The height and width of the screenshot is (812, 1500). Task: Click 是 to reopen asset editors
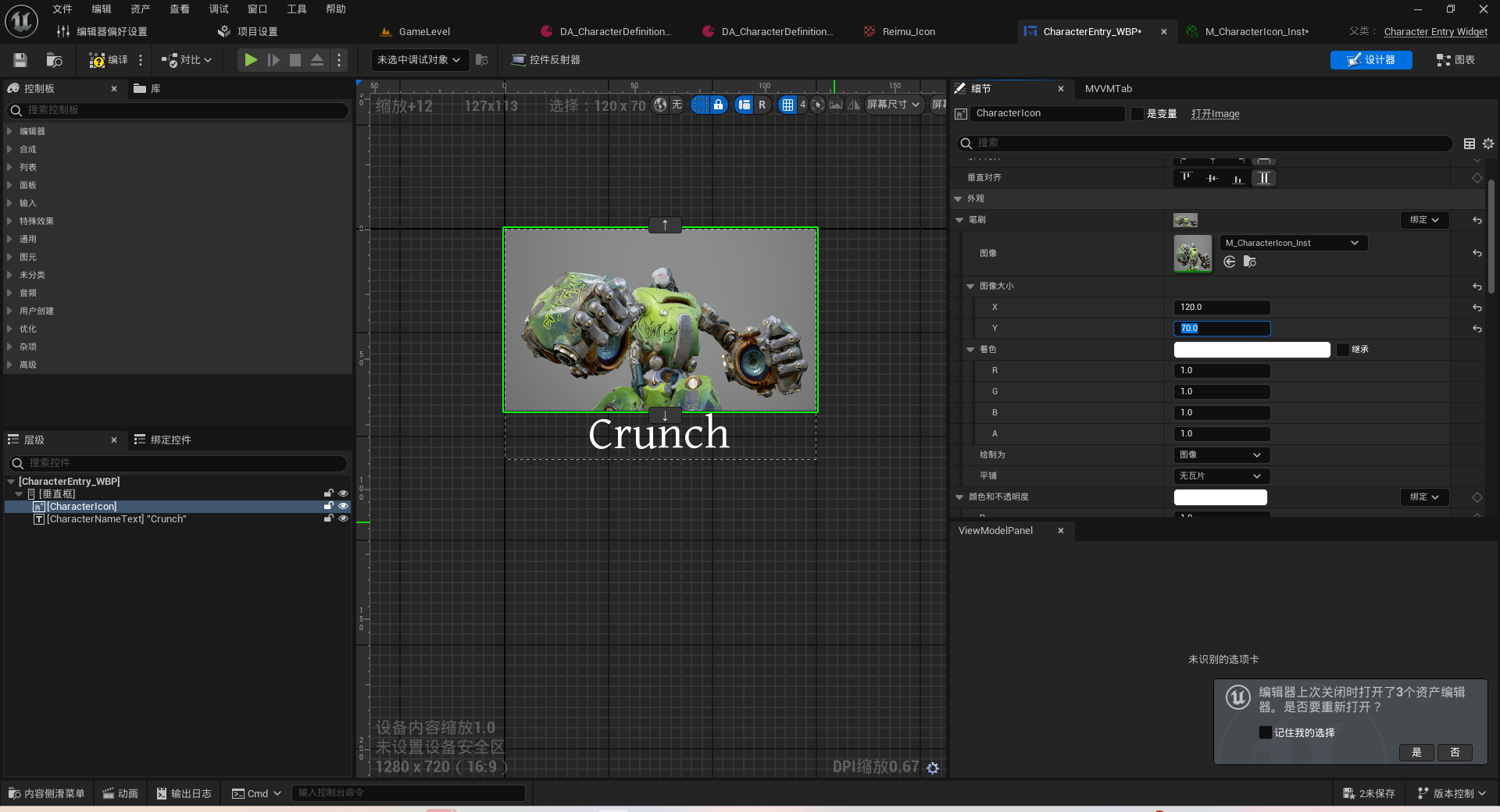tap(1417, 753)
